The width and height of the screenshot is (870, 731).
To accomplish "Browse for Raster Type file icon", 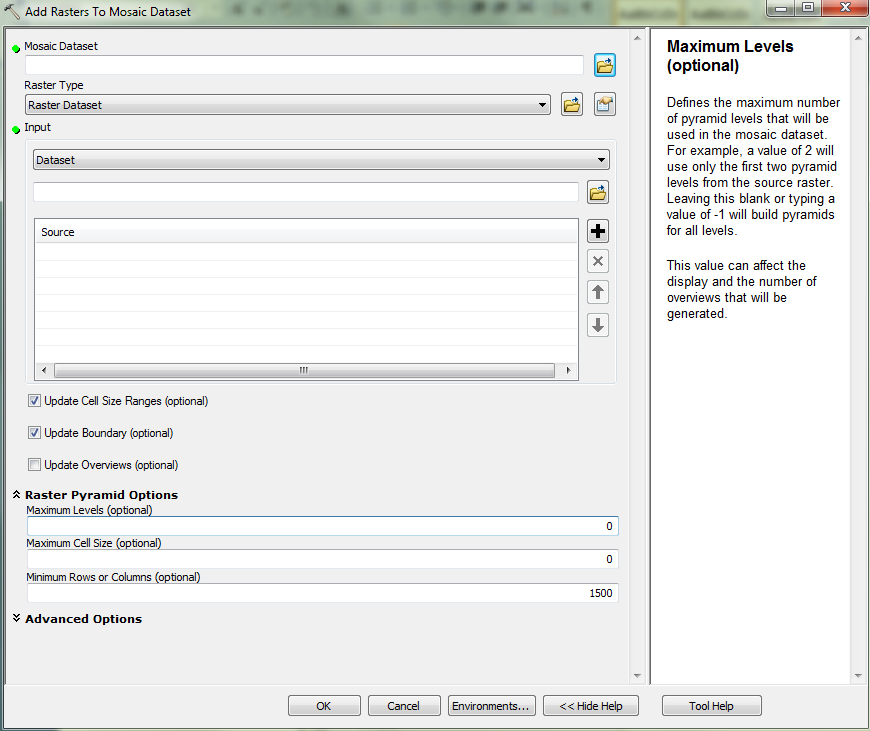I will (x=571, y=104).
